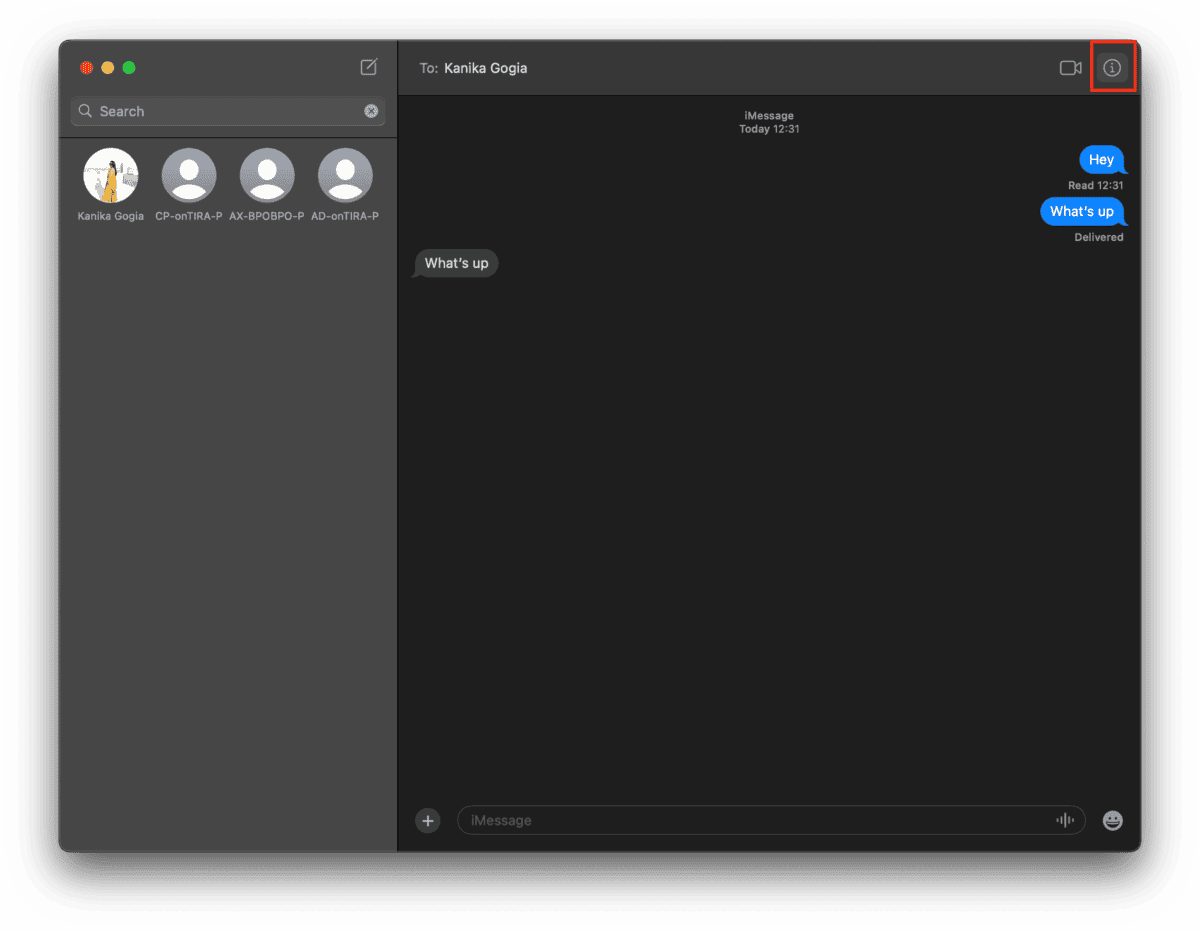1200x930 pixels.
Task: Clear the search field
Action: [x=371, y=111]
